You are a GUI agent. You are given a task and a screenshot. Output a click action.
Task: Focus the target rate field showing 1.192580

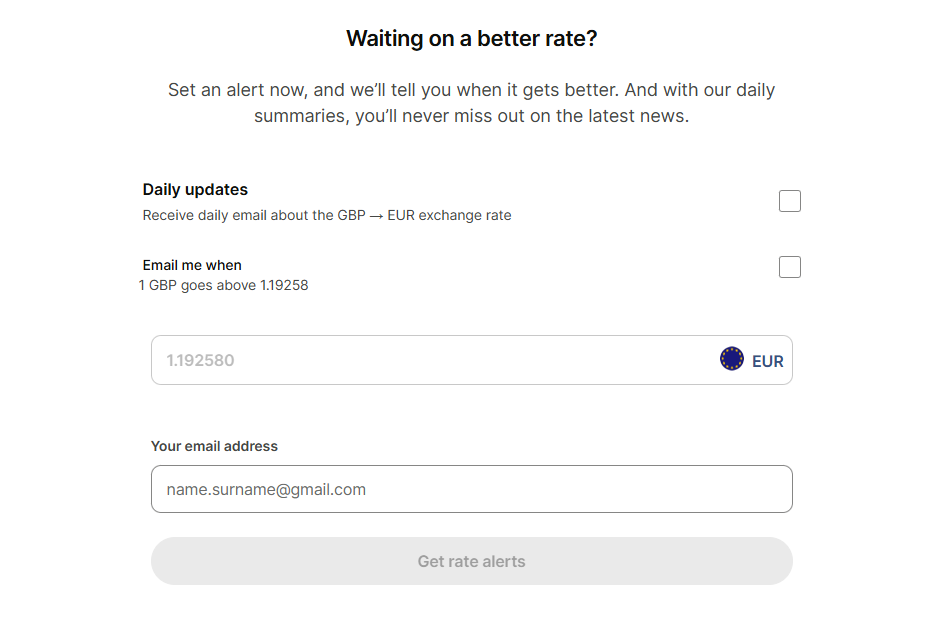[471, 360]
